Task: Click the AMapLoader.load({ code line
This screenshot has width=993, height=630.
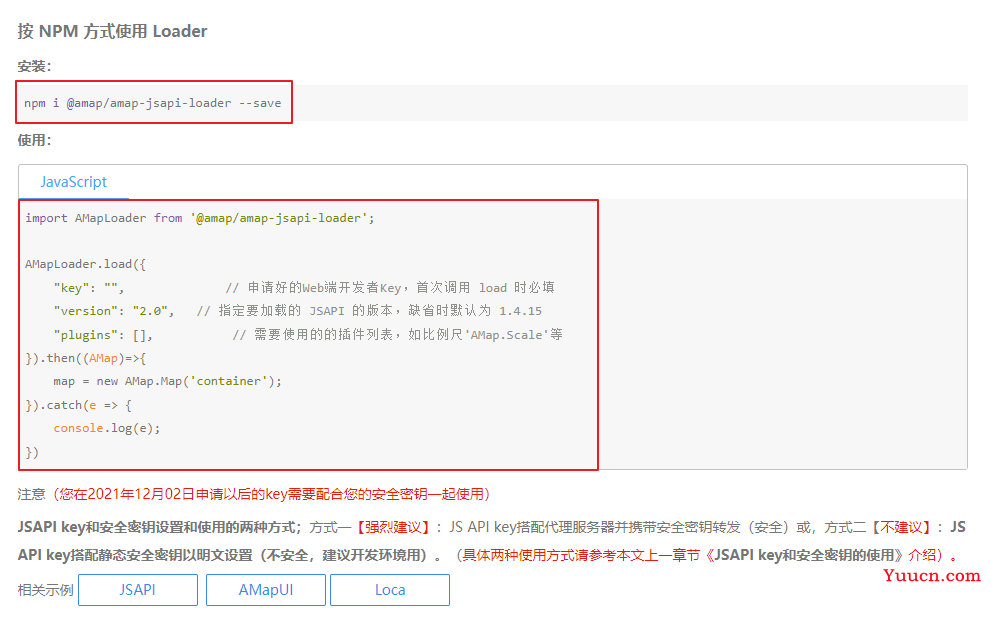Action: [x=85, y=264]
